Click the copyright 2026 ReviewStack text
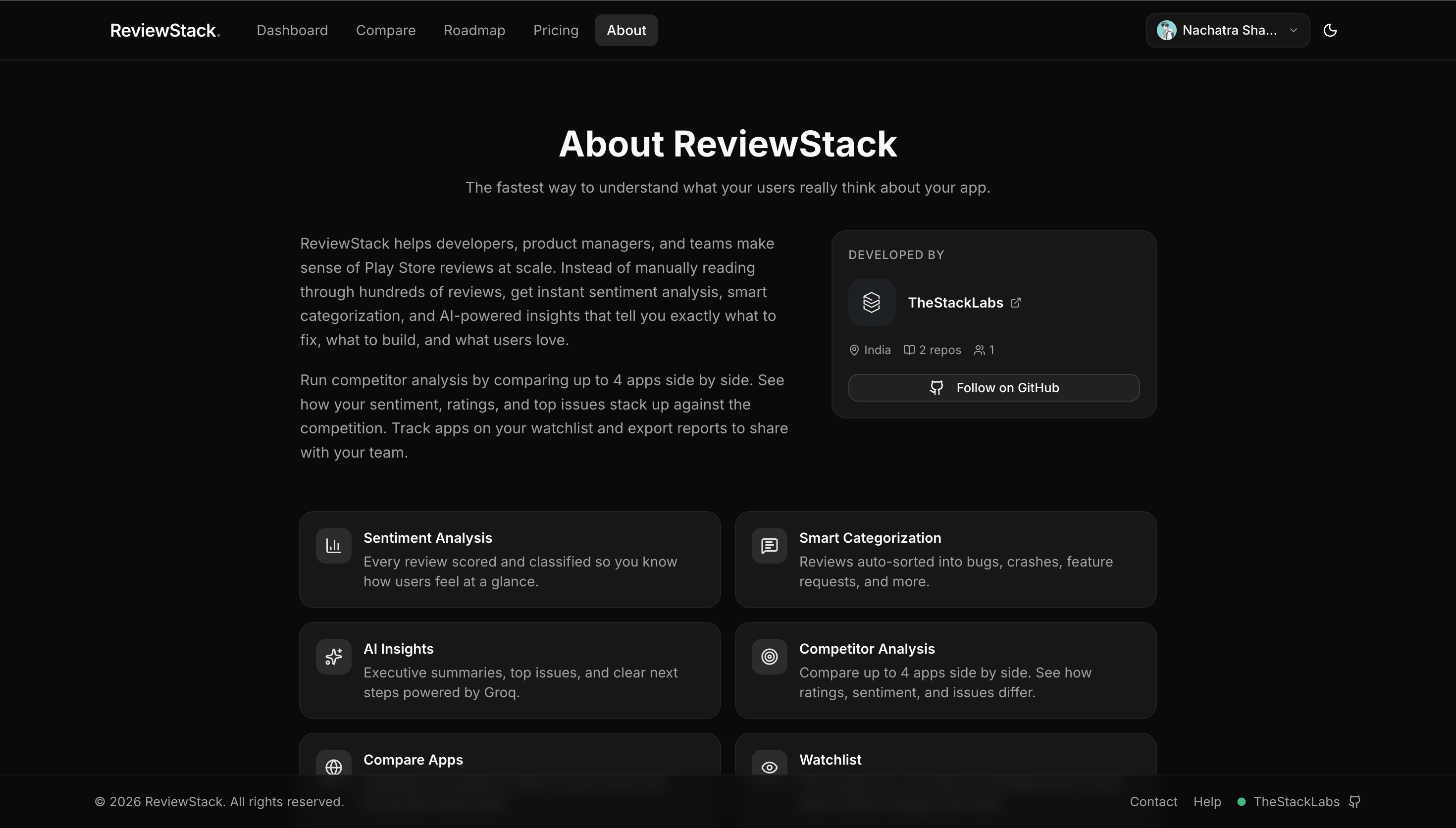 coord(219,802)
